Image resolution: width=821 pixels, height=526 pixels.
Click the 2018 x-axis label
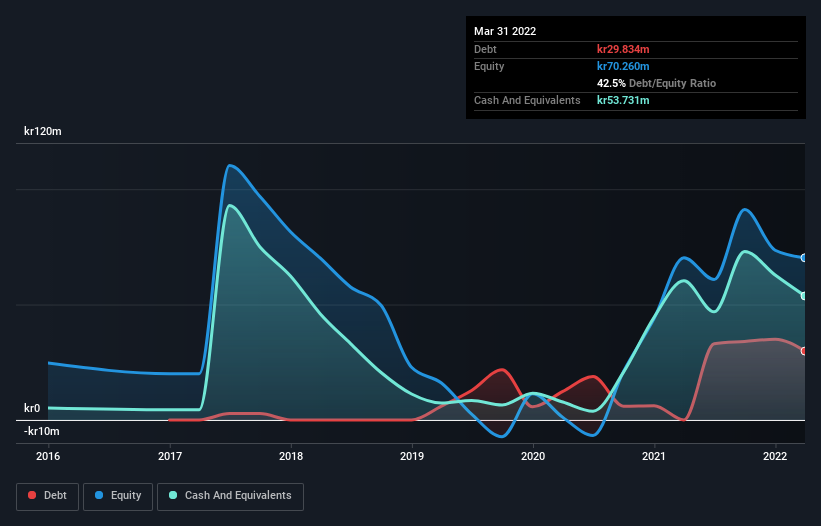pos(291,456)
